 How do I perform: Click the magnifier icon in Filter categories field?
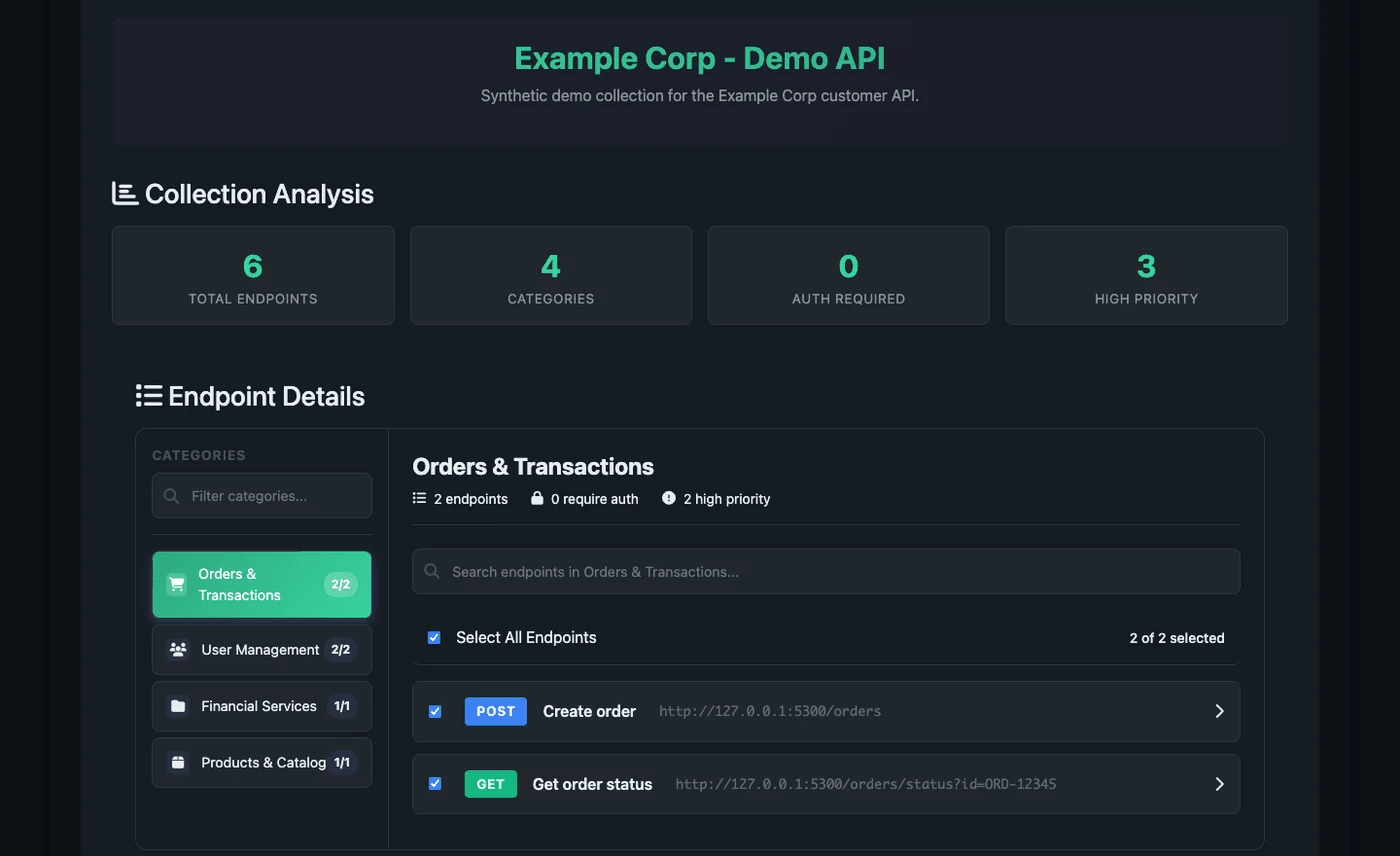(x=171, y=496)
